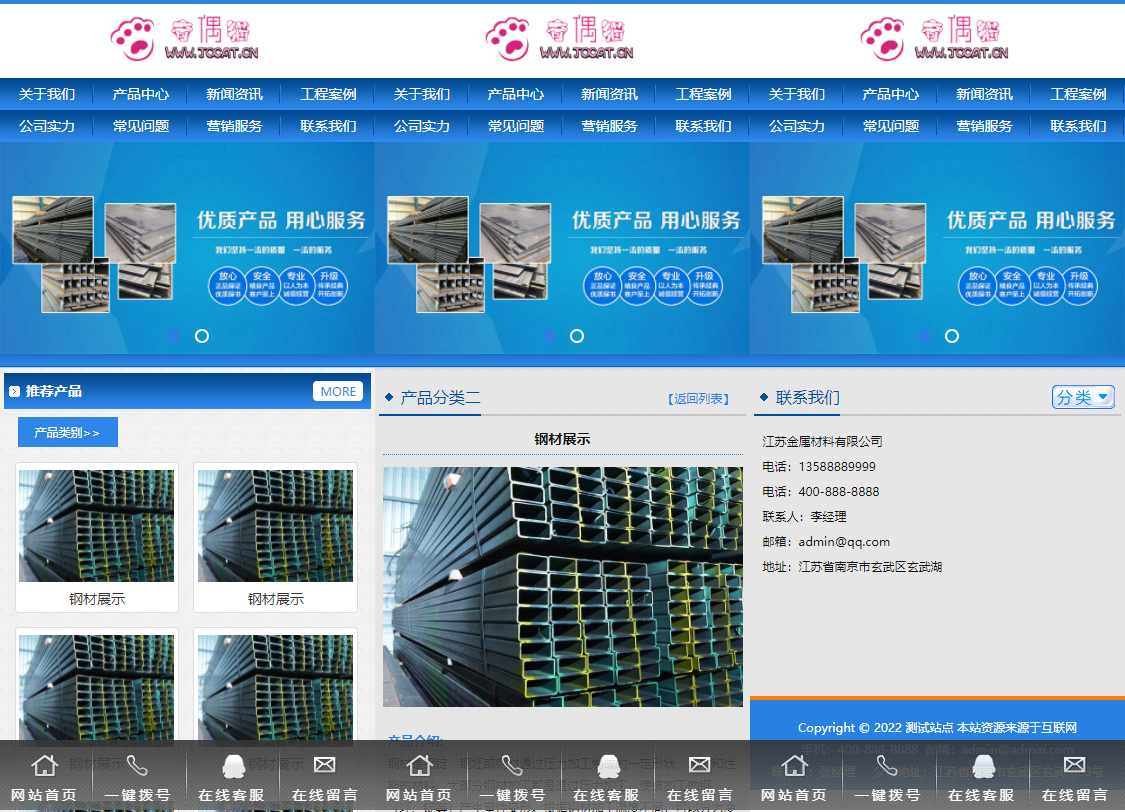This screenshot has width=1125, height=812.
Task: Select the hollow white banner dot on 推荐产品 page
Action: coord(202,336)
